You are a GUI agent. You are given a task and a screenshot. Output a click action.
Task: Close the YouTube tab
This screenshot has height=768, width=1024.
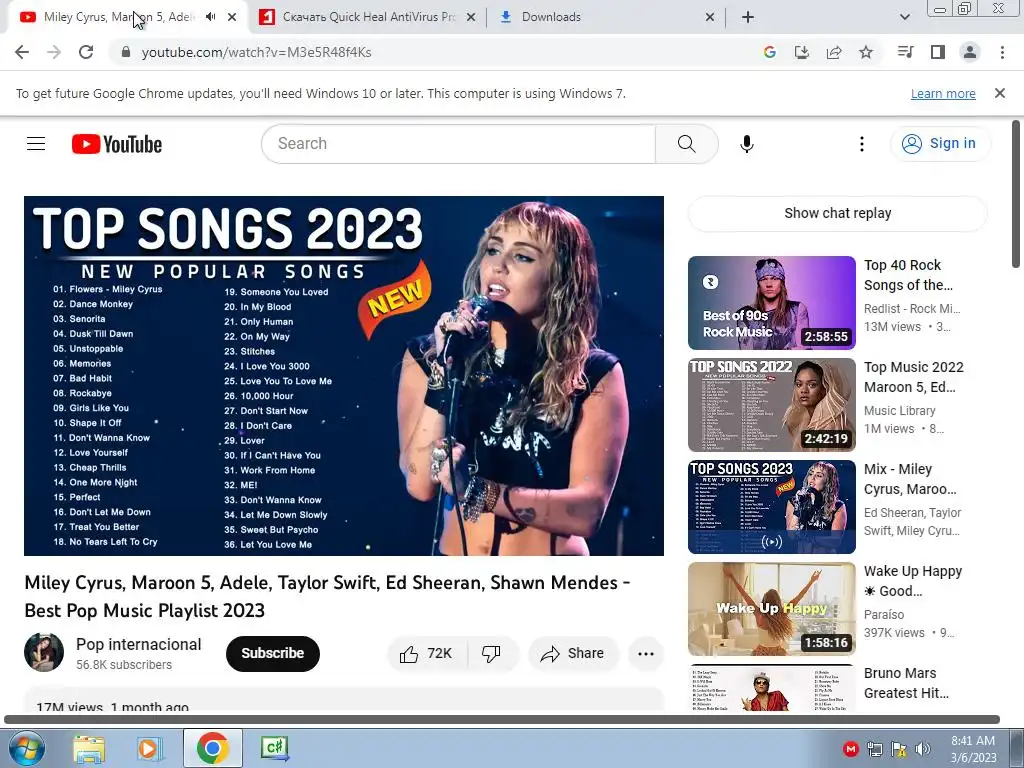coord(232,17)
